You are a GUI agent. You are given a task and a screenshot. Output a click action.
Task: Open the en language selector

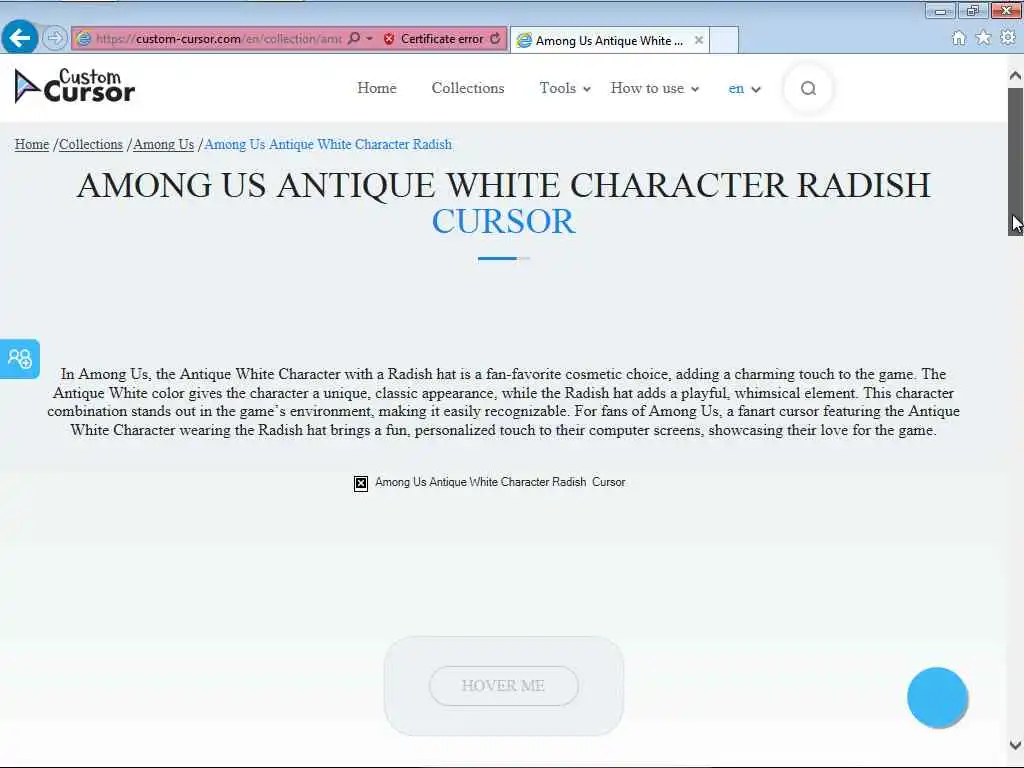(x=744, y=89)
